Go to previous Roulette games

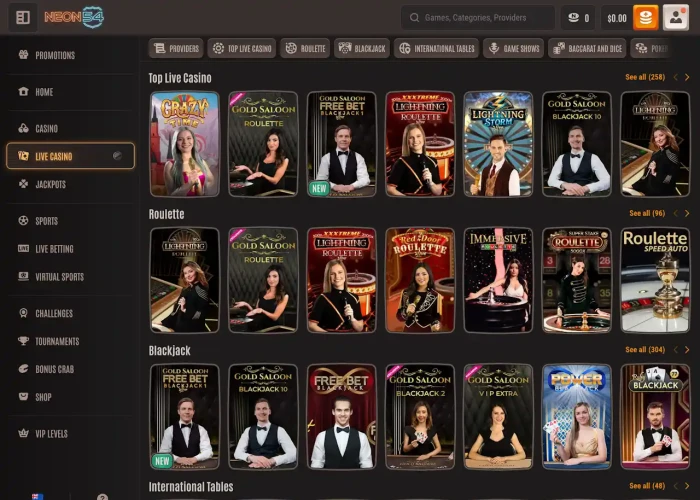[675, 213]
